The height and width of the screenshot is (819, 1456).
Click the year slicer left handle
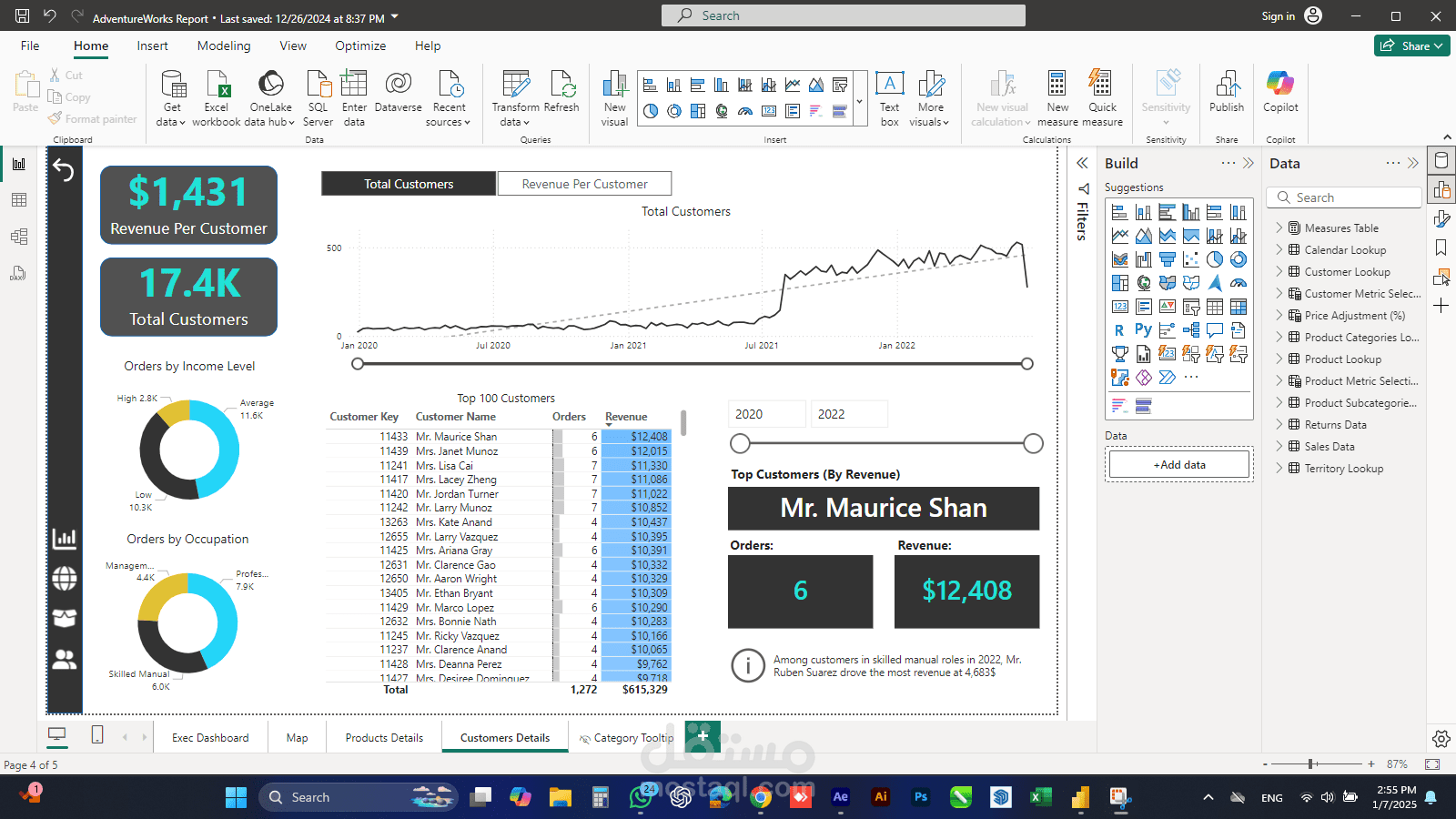(741, 443)
